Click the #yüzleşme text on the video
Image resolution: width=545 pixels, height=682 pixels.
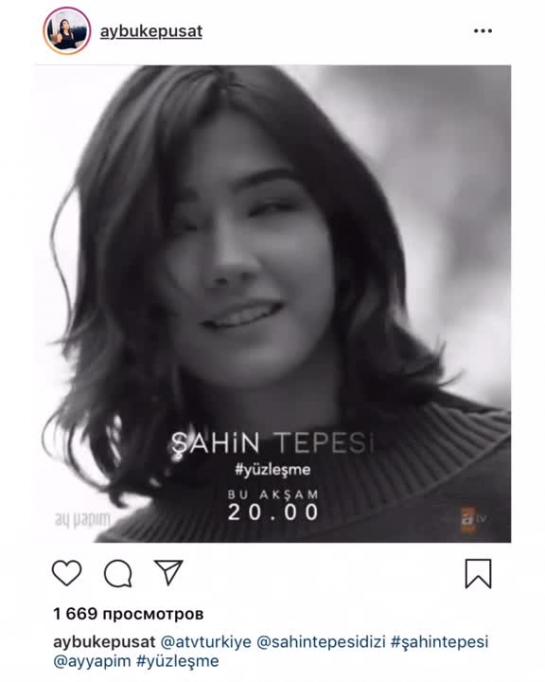[273, 470]
